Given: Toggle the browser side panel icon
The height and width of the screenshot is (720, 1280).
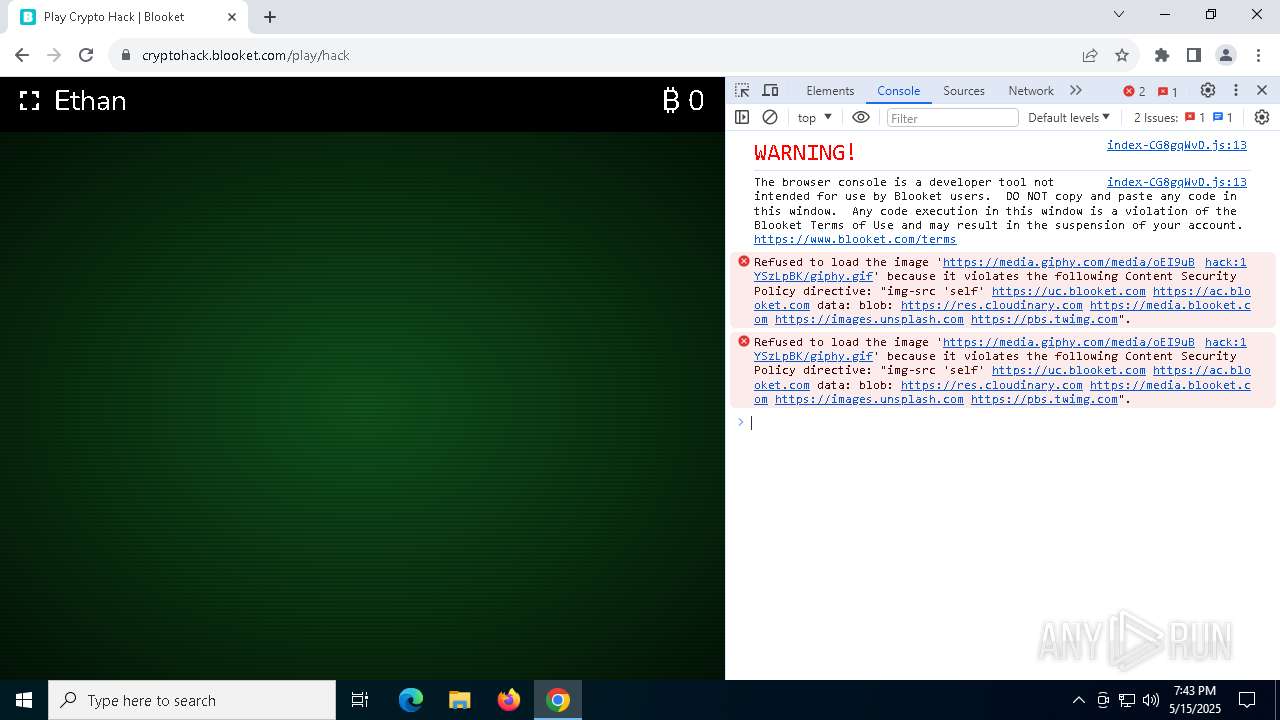Looking at the screenshot, I should [x=1194, y=55].
